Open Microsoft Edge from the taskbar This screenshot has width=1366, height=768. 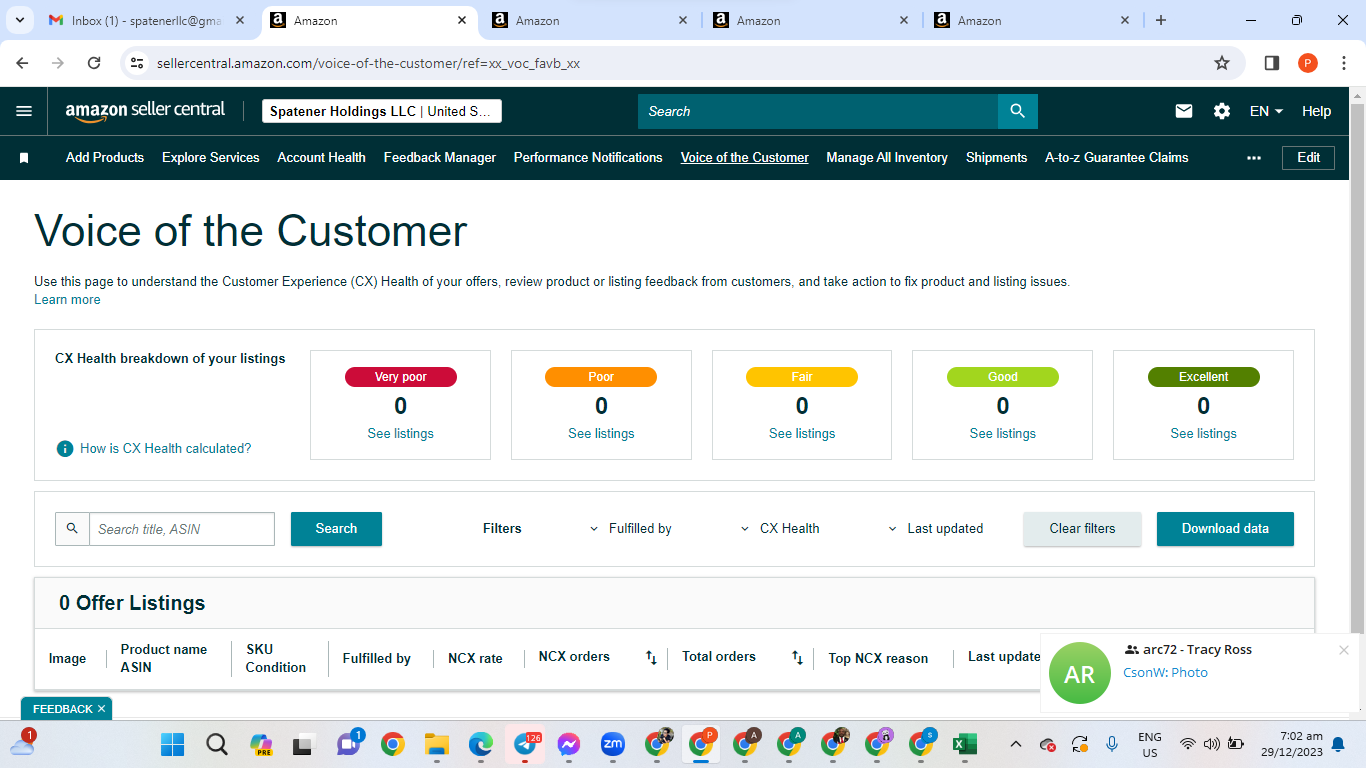pos(481,744)
